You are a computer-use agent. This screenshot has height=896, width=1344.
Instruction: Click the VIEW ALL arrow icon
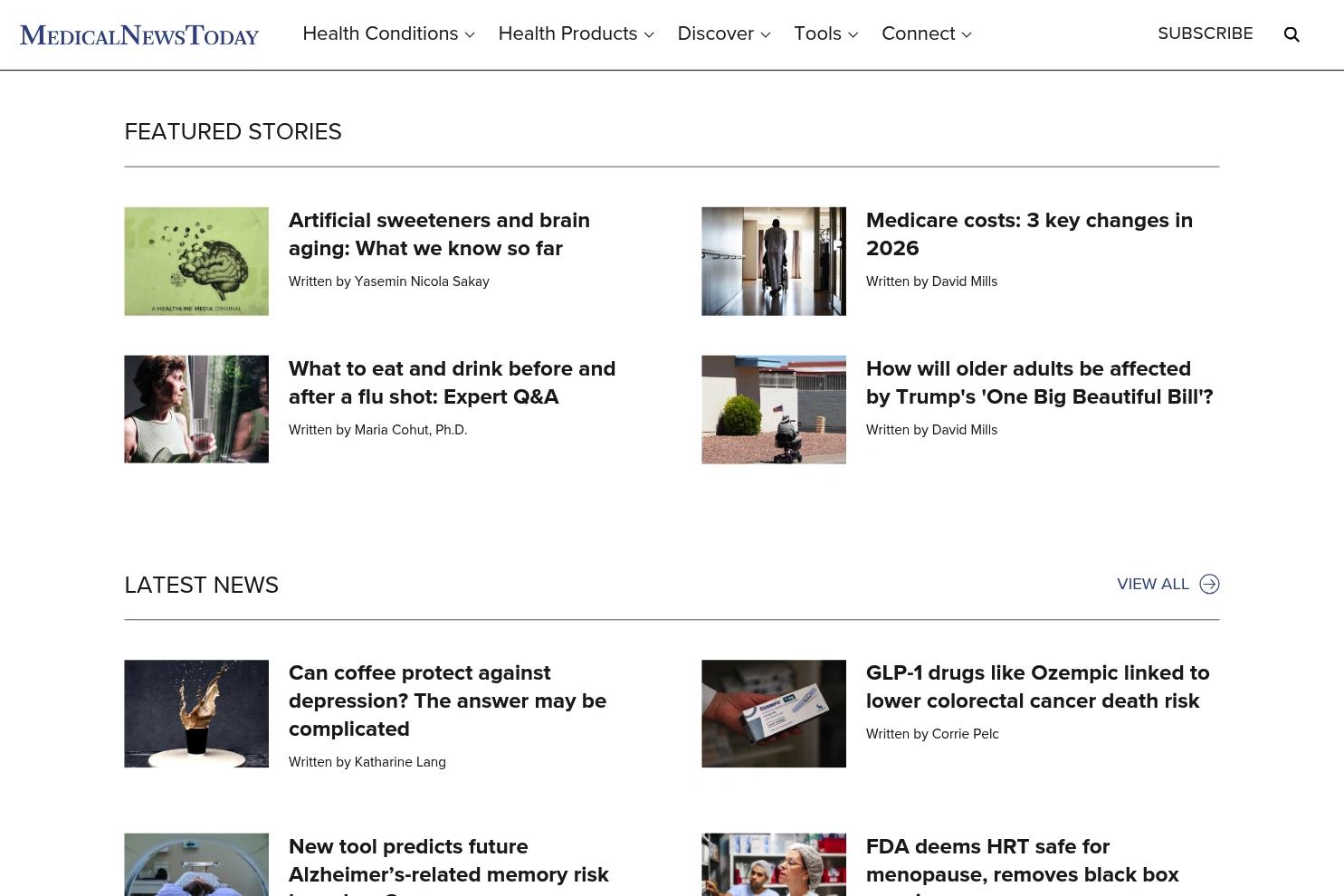click(1209, 584)
